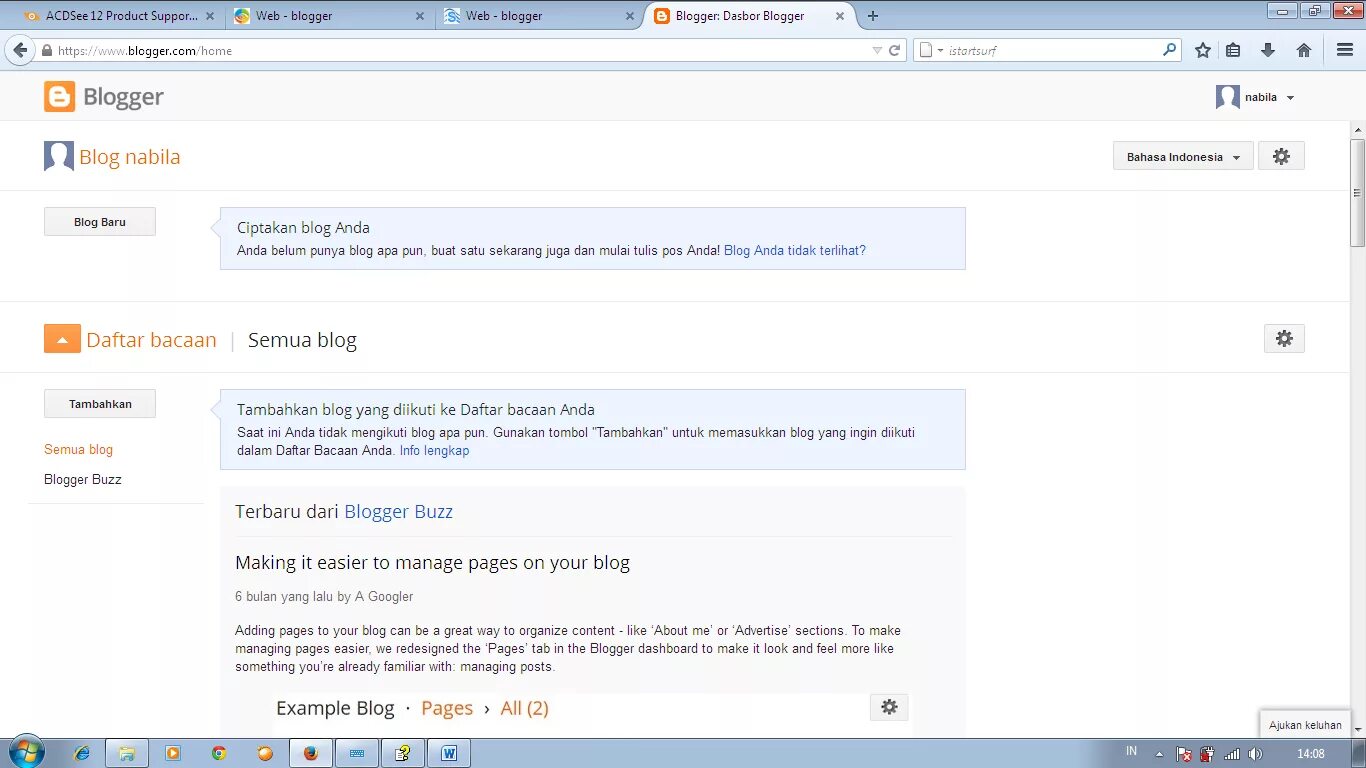This screenshot has width=1366, height=768.
Task: Open the 'Blog Anda tidak terlihat?' link
Action: click(x=795, y=251)
